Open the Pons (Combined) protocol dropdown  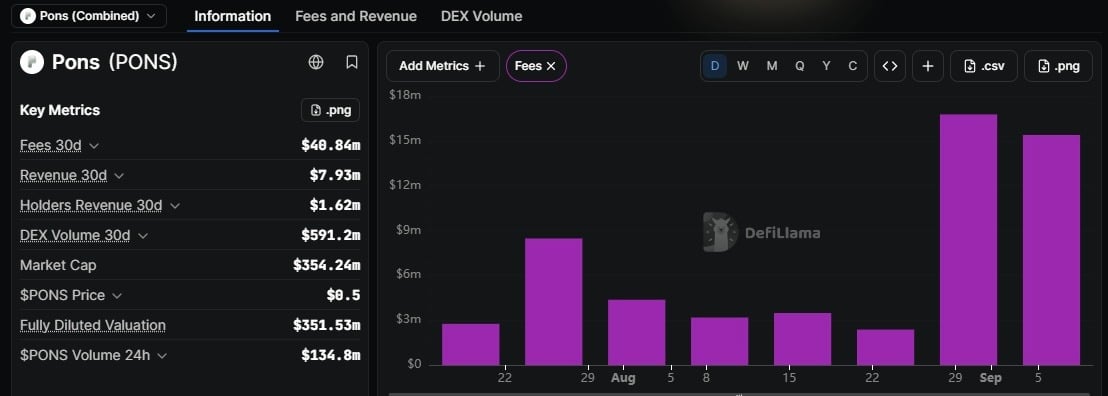click(x=89, y=16)
